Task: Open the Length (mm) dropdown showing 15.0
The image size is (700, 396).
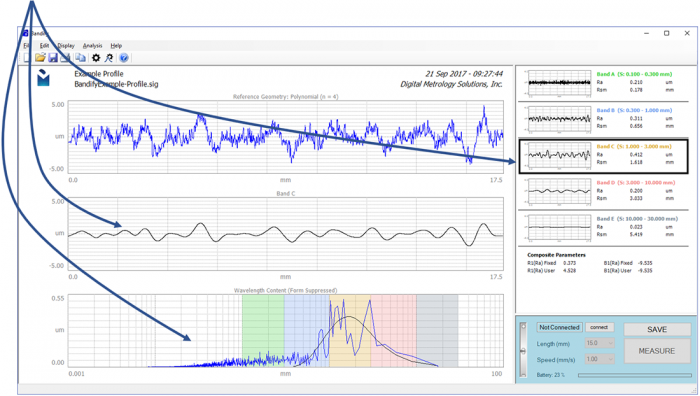Action: click(600, 343)
